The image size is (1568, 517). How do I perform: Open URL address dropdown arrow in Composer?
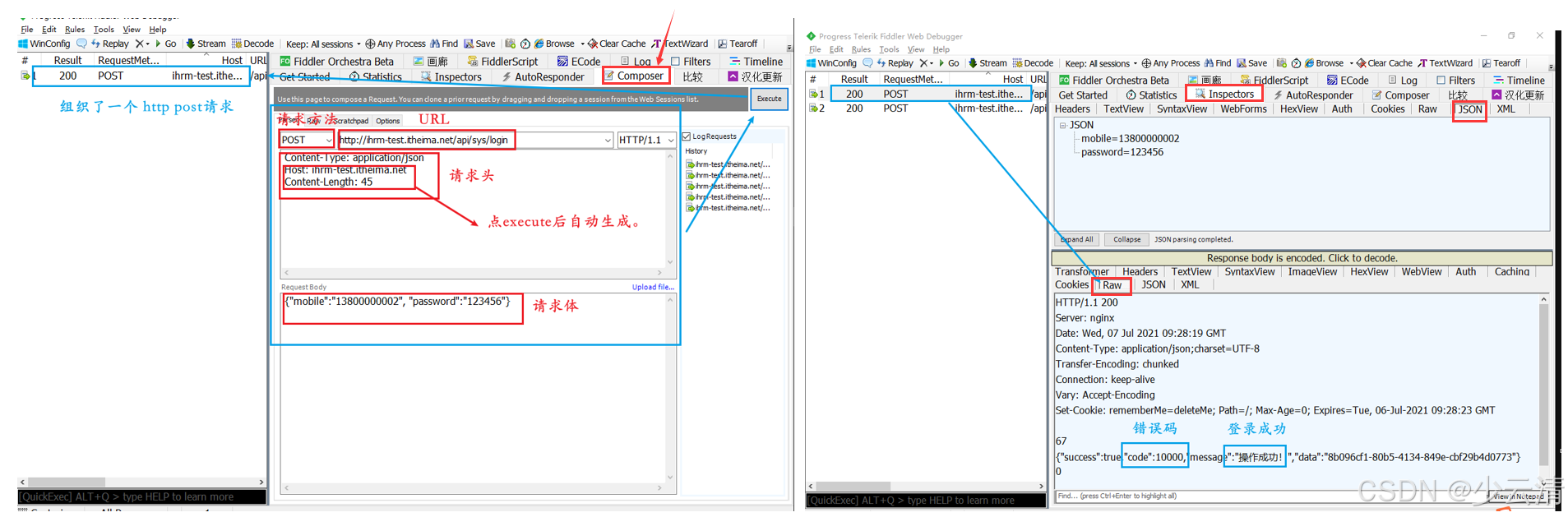click(x=608, y=140)
